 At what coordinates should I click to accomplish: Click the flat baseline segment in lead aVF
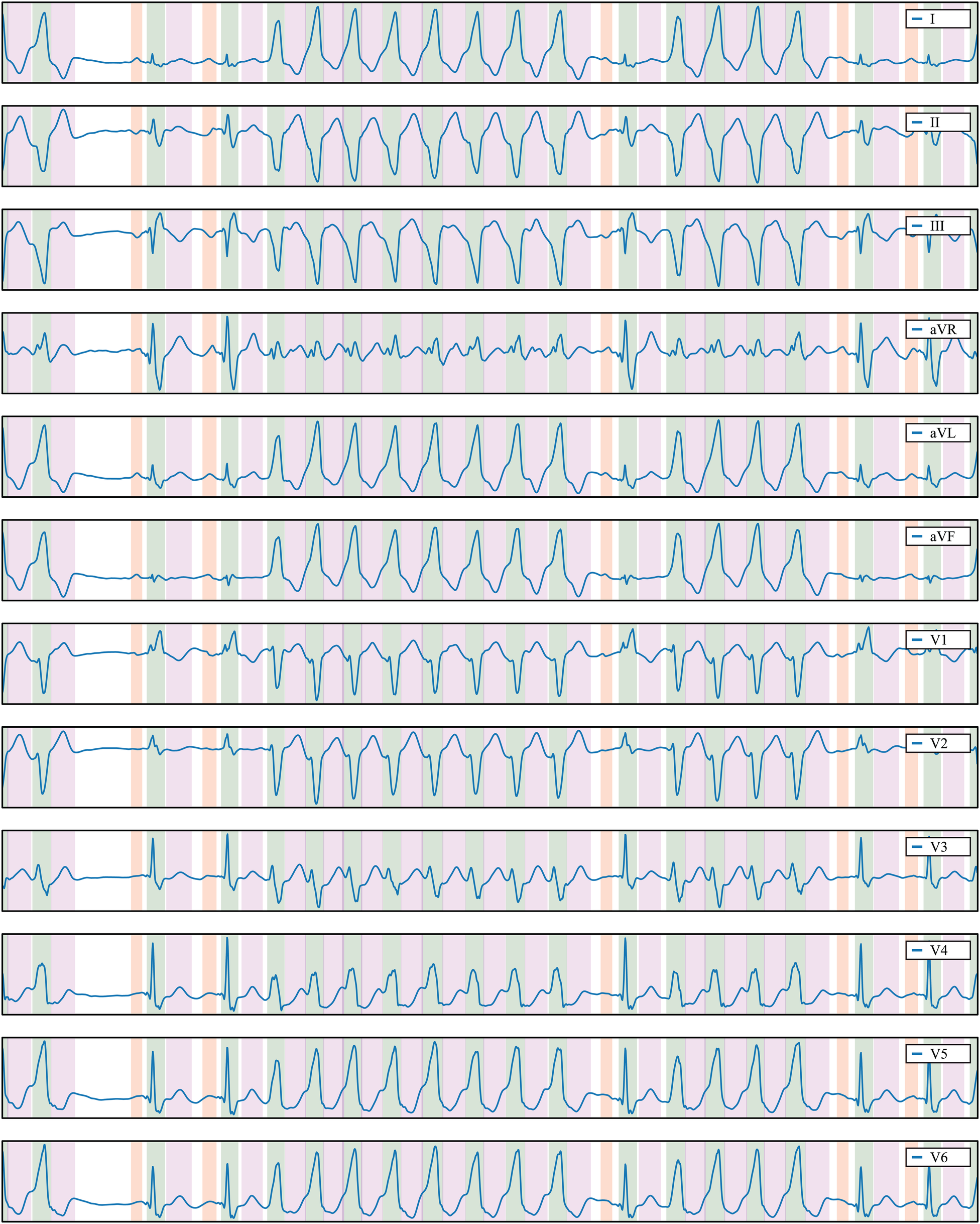point(105,576)
